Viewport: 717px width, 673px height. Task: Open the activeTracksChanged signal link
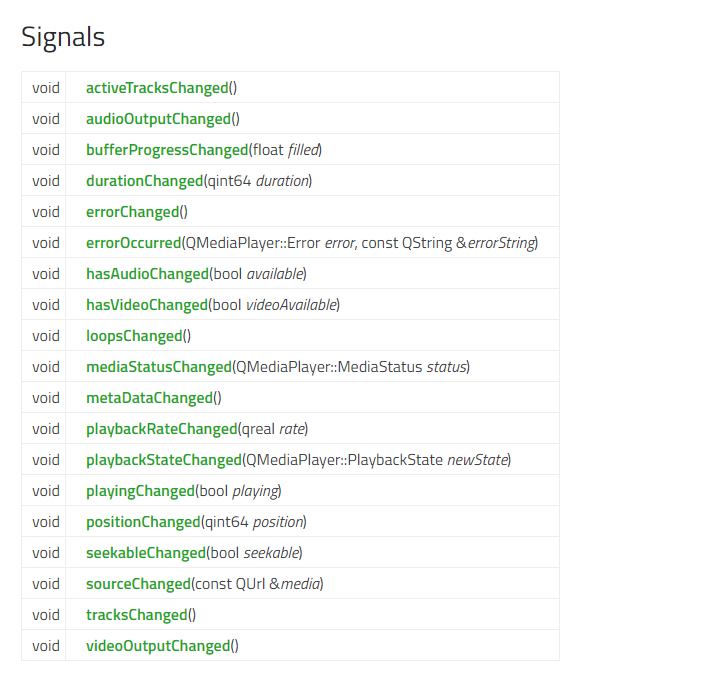click(x=157, y=88)
